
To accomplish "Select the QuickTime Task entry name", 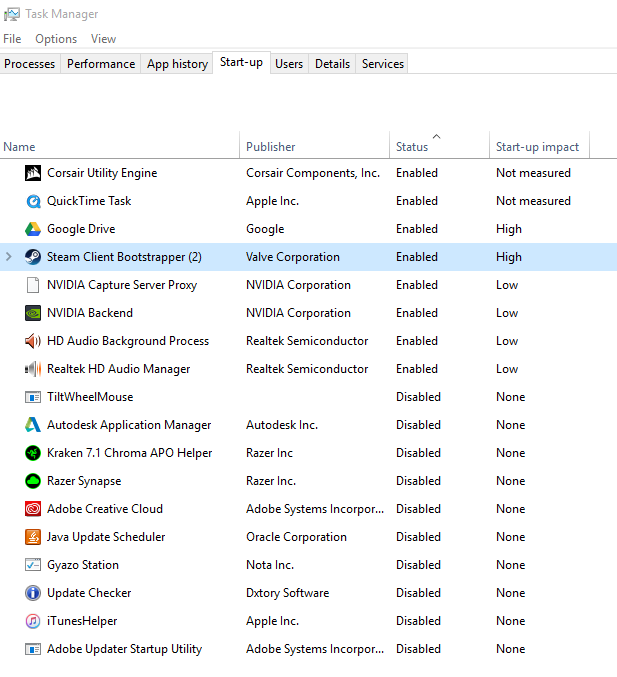I will point(89,201).
